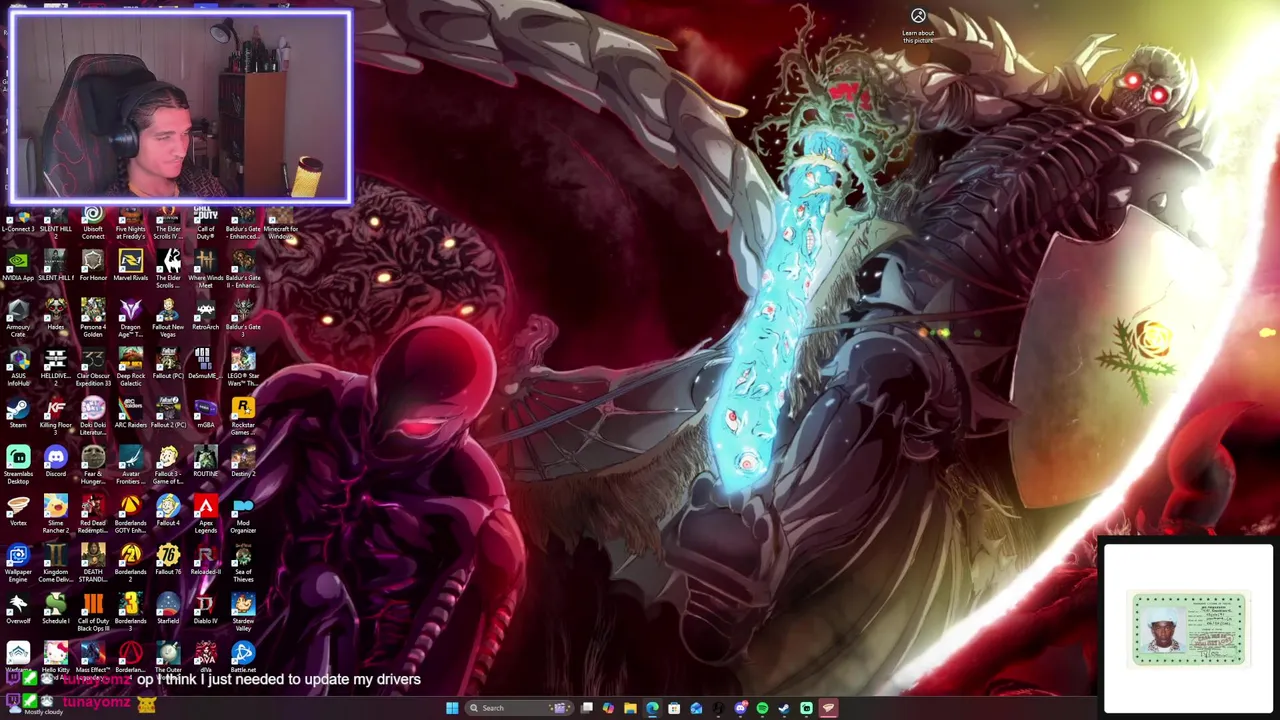Open the RetroArch desktop icon

[x=205, y=316]
